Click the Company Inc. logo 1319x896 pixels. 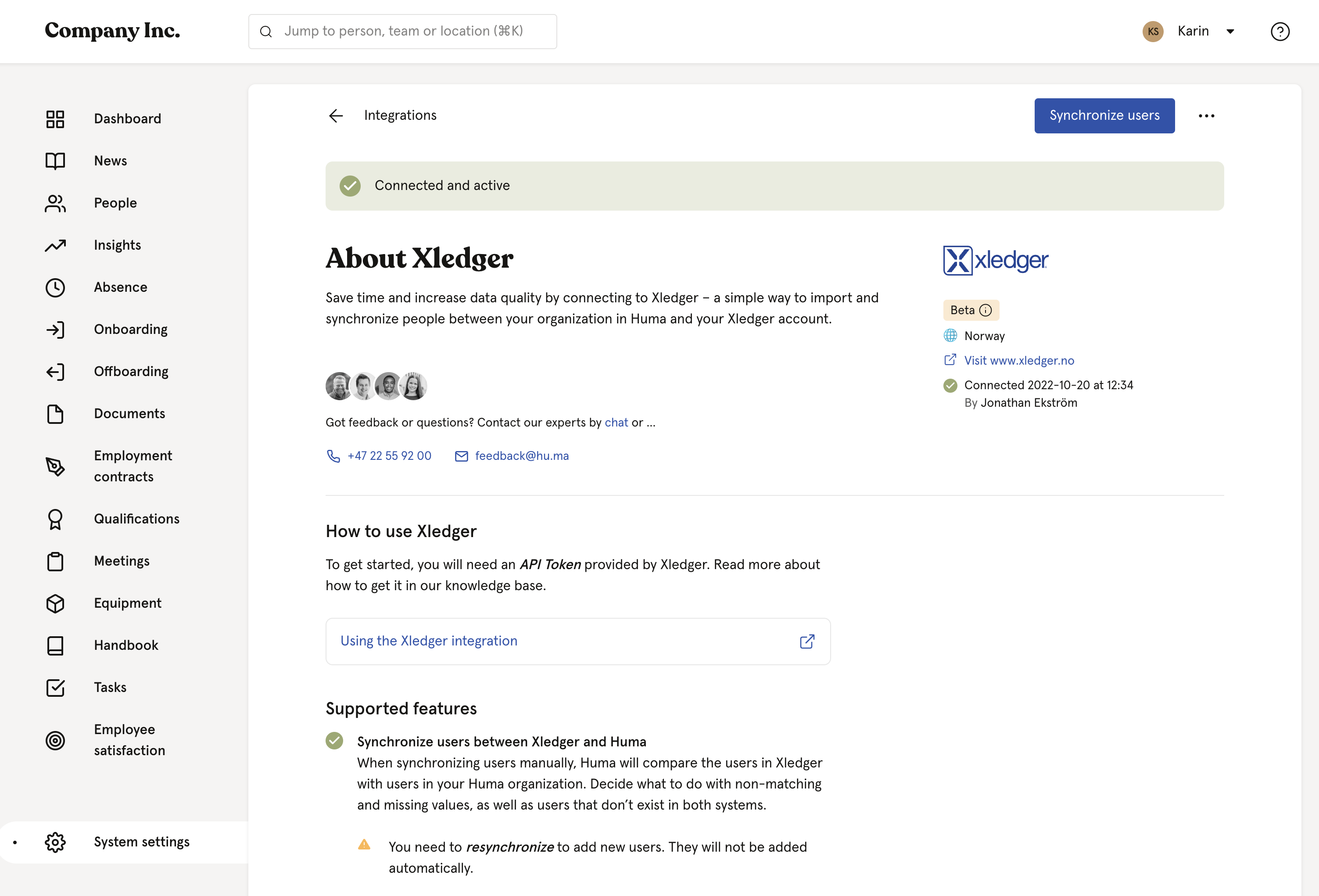coord(112,31)
